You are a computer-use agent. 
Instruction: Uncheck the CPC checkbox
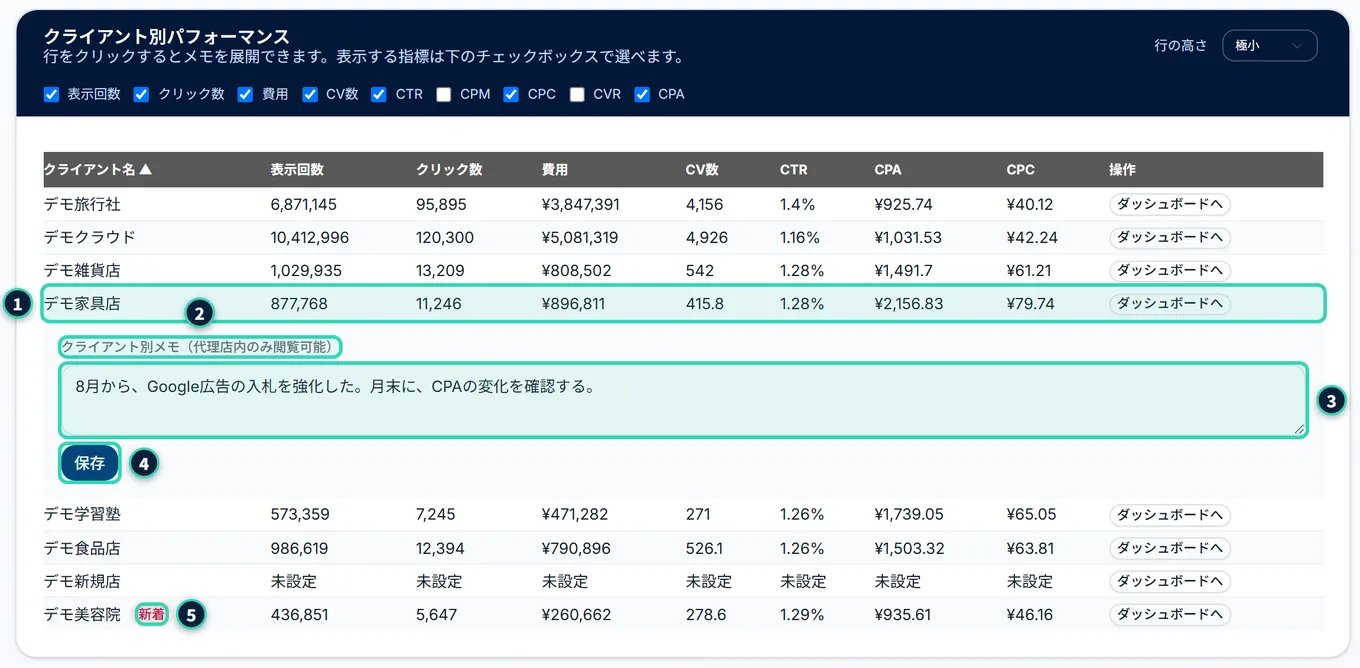(511, 94)
